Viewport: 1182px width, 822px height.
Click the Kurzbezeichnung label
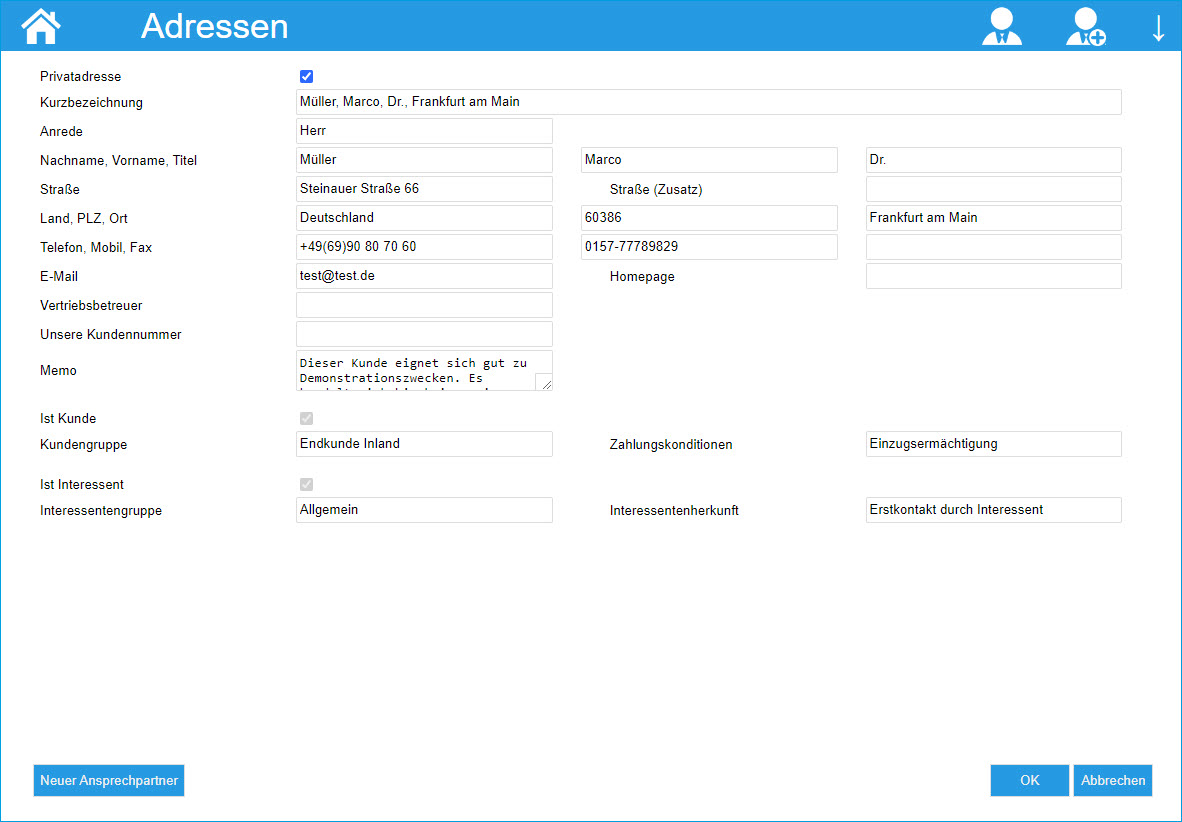(91, 103)
